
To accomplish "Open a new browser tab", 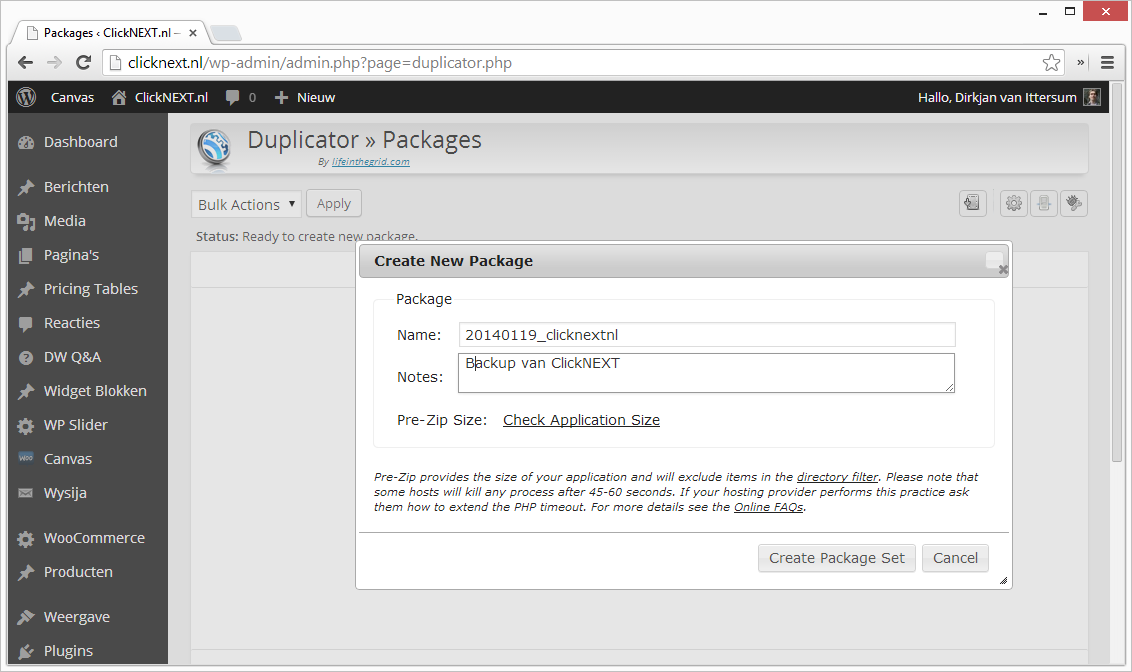I will point(226,33).
